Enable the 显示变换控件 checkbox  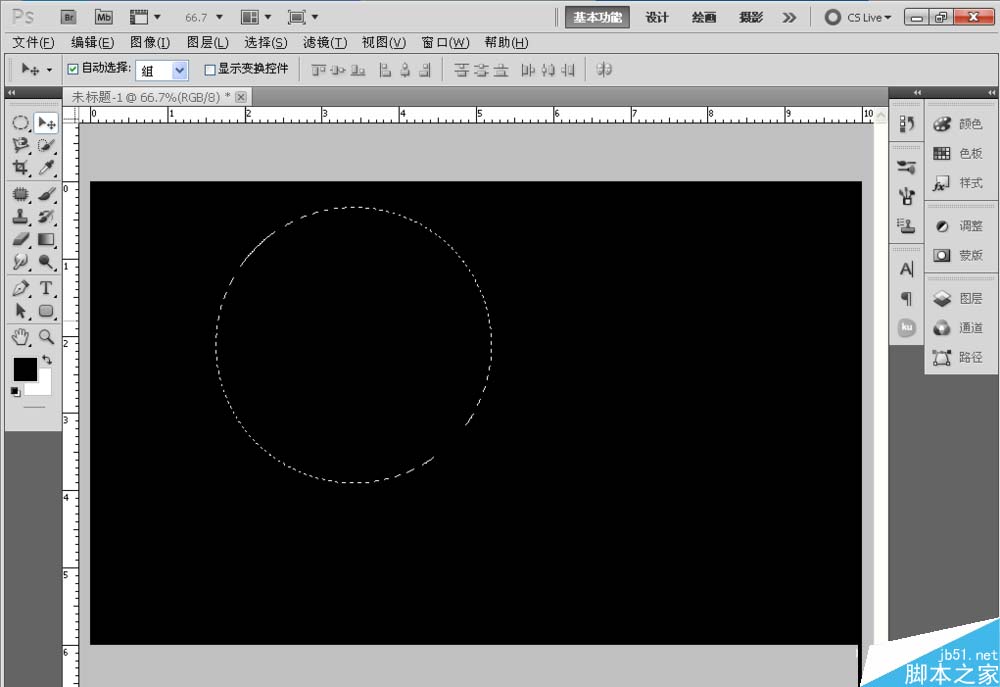(209, 70)
